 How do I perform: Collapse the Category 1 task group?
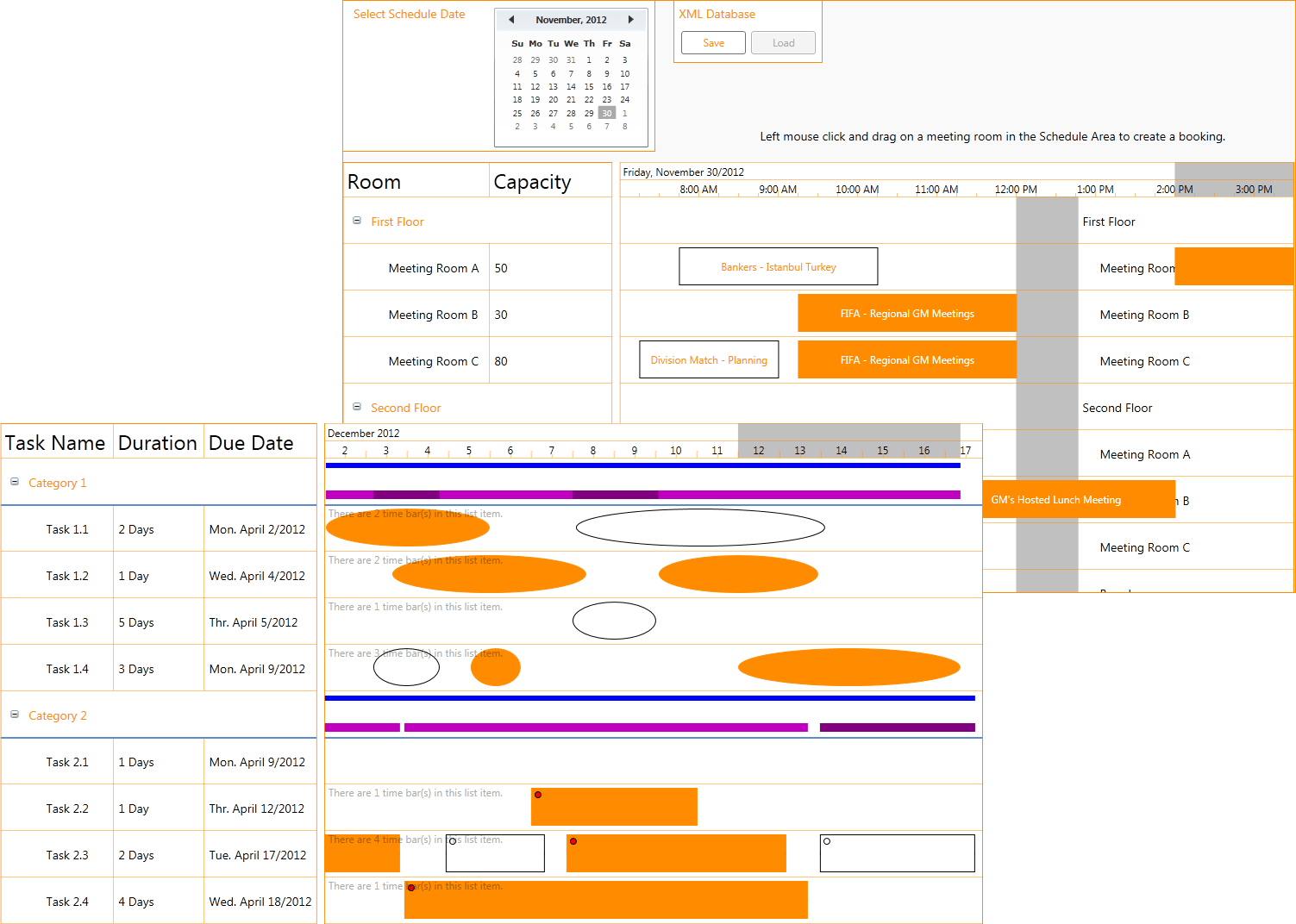[x=14, y=482]
